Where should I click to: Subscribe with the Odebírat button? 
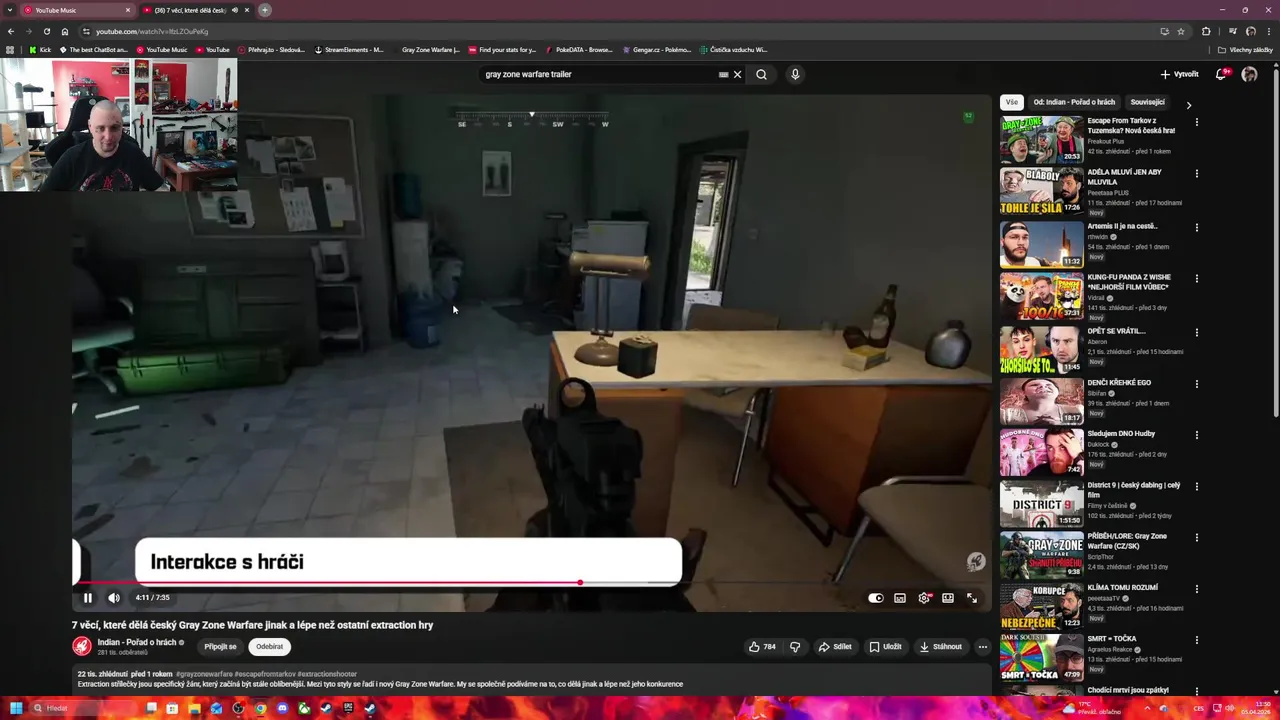[269, 647]
